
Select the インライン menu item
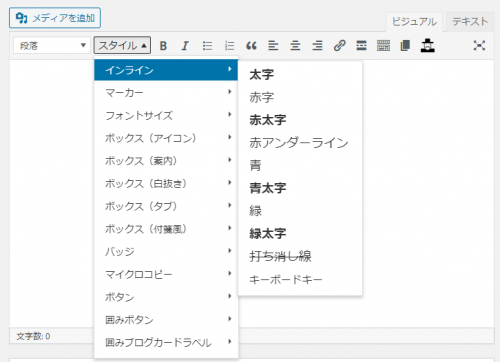click(166, 70)
